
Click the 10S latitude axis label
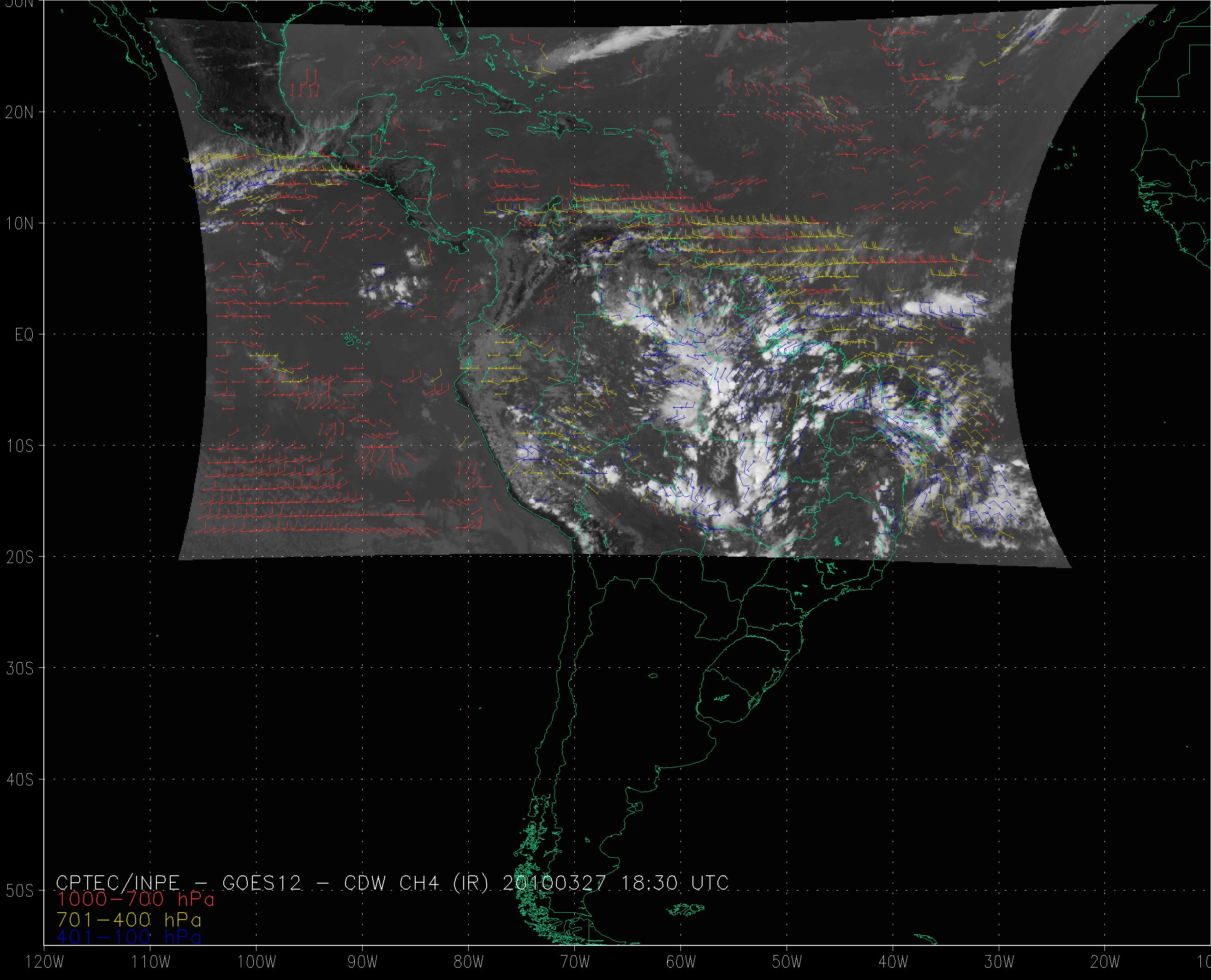[x=19, y=446]
